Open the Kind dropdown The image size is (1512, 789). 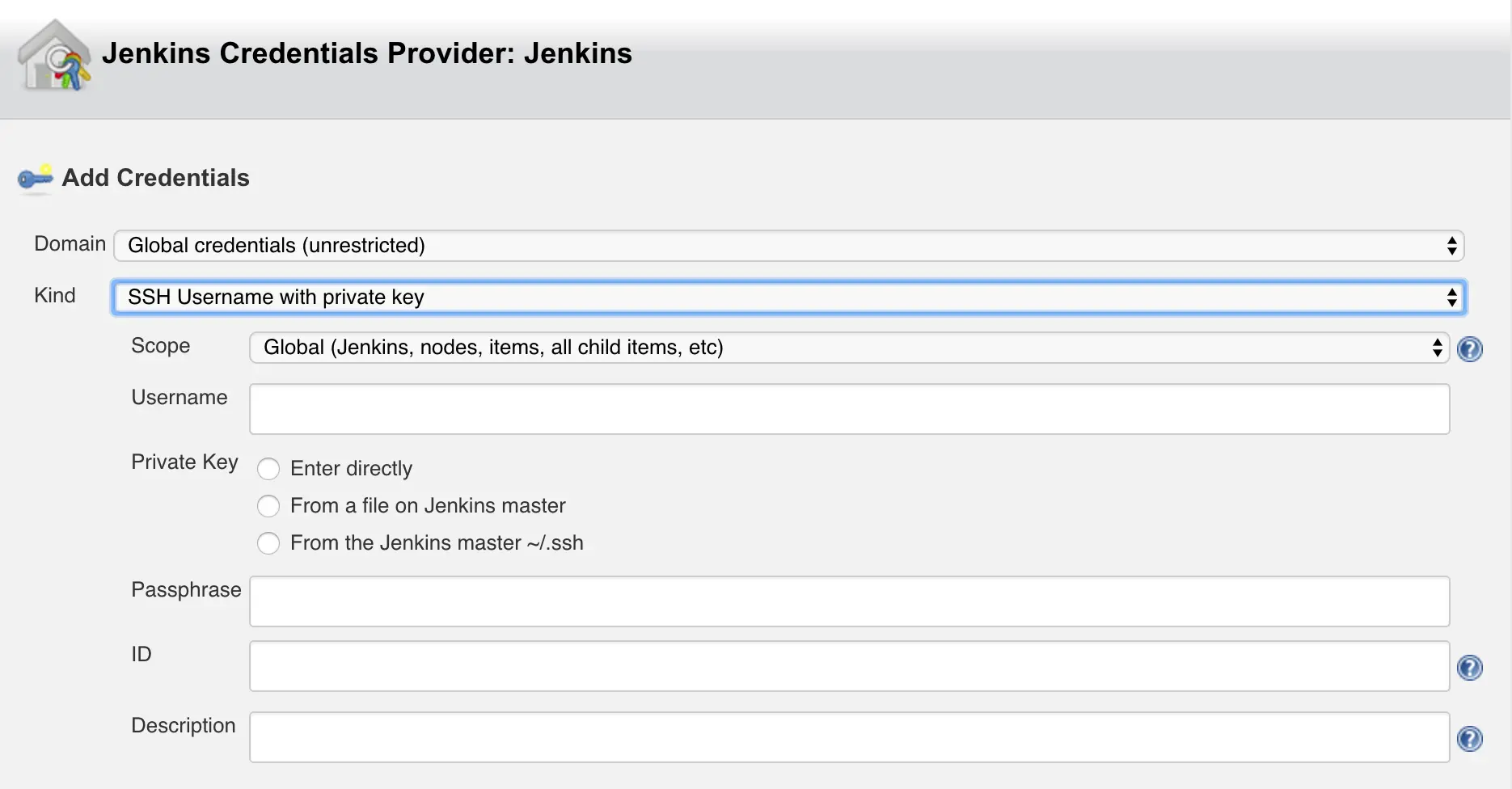[789, 297]
